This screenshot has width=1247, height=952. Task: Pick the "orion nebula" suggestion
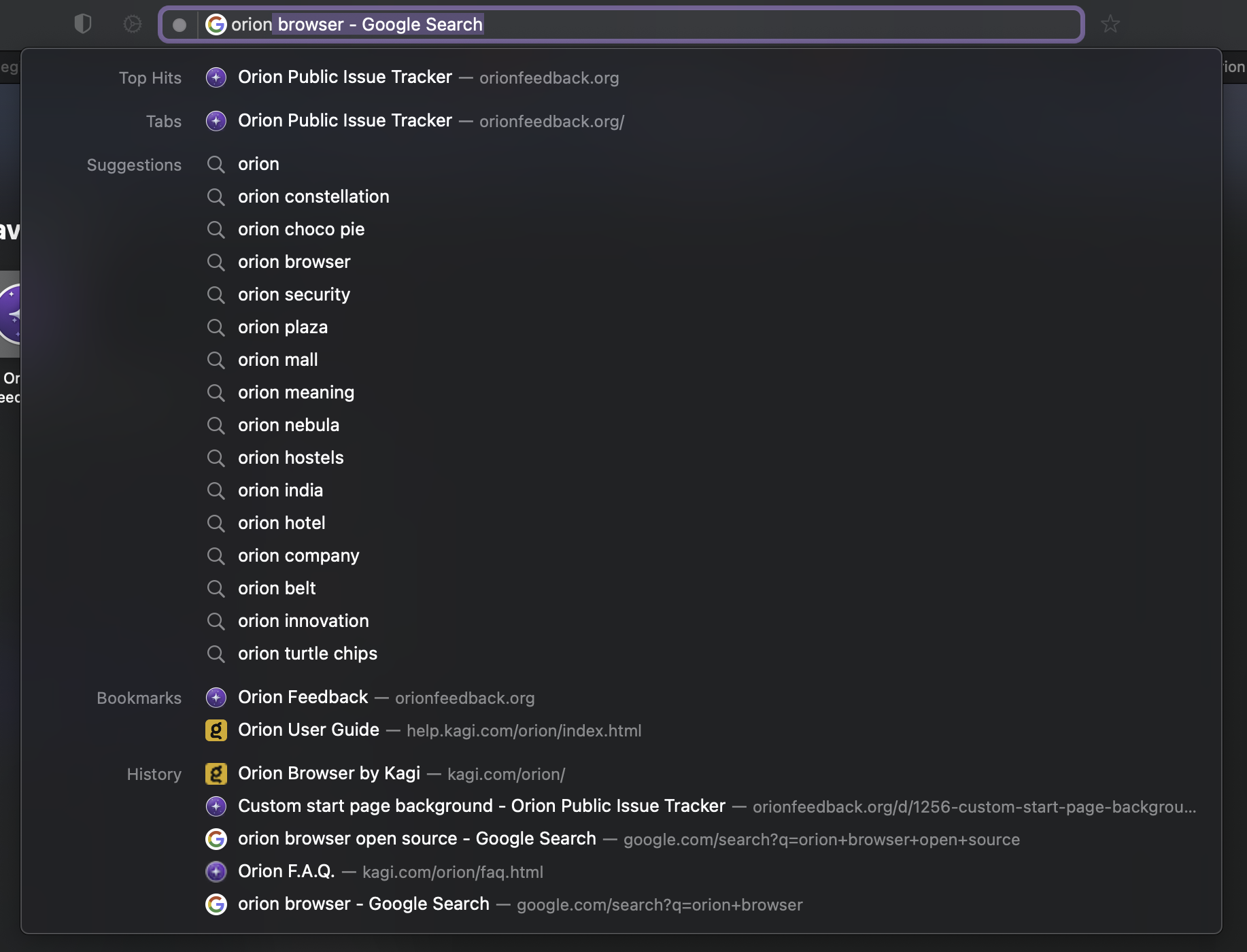pyautogui.click(x=288, y=426)
